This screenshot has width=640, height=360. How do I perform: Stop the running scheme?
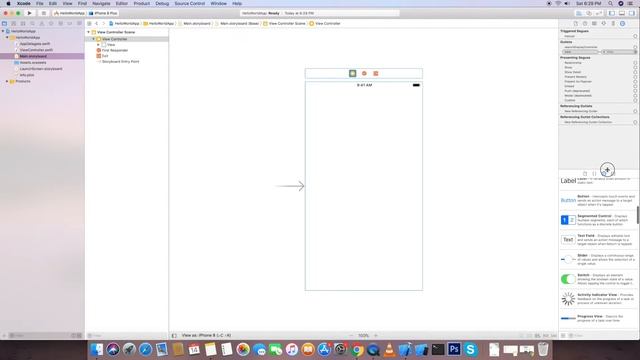[43, 13]
